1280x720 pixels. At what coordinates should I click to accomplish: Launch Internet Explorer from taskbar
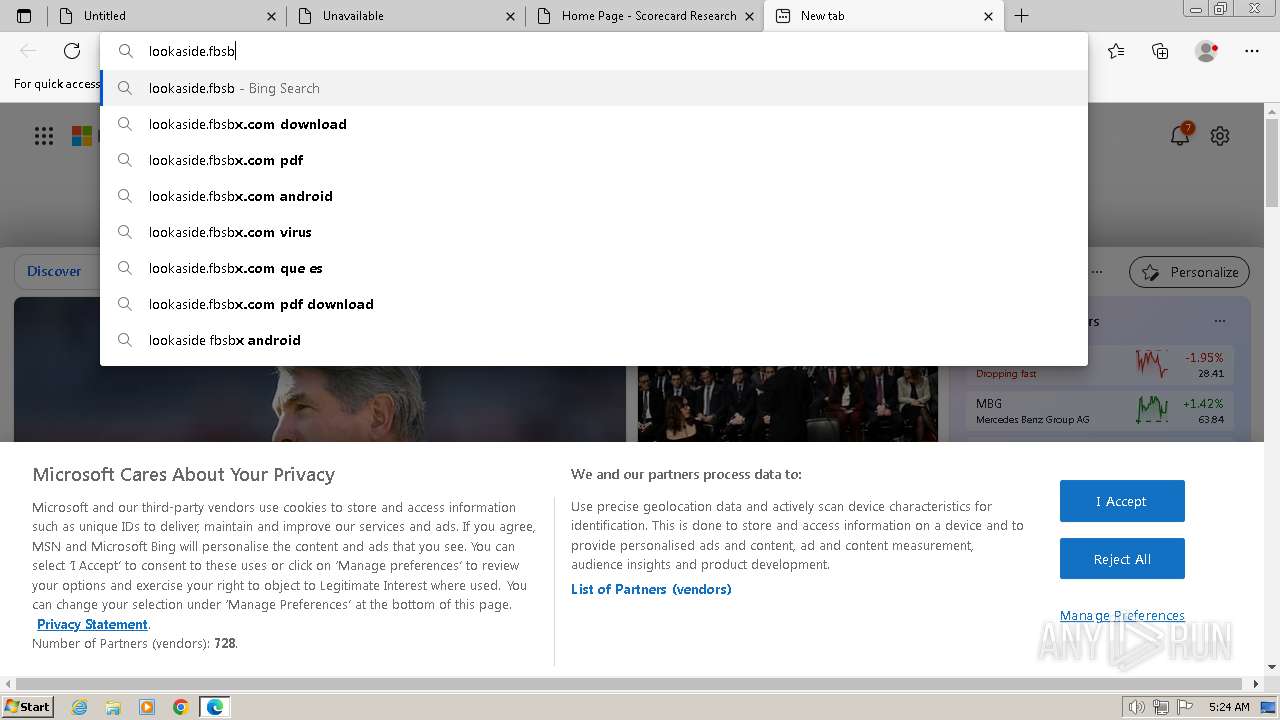[79, 707]
